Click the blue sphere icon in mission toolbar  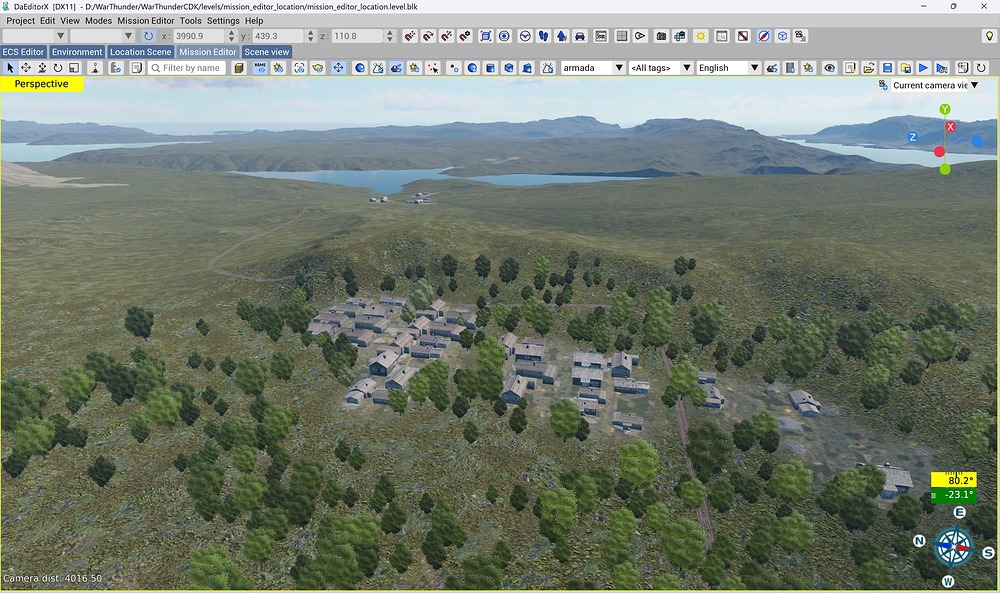(x=360, y=68)
